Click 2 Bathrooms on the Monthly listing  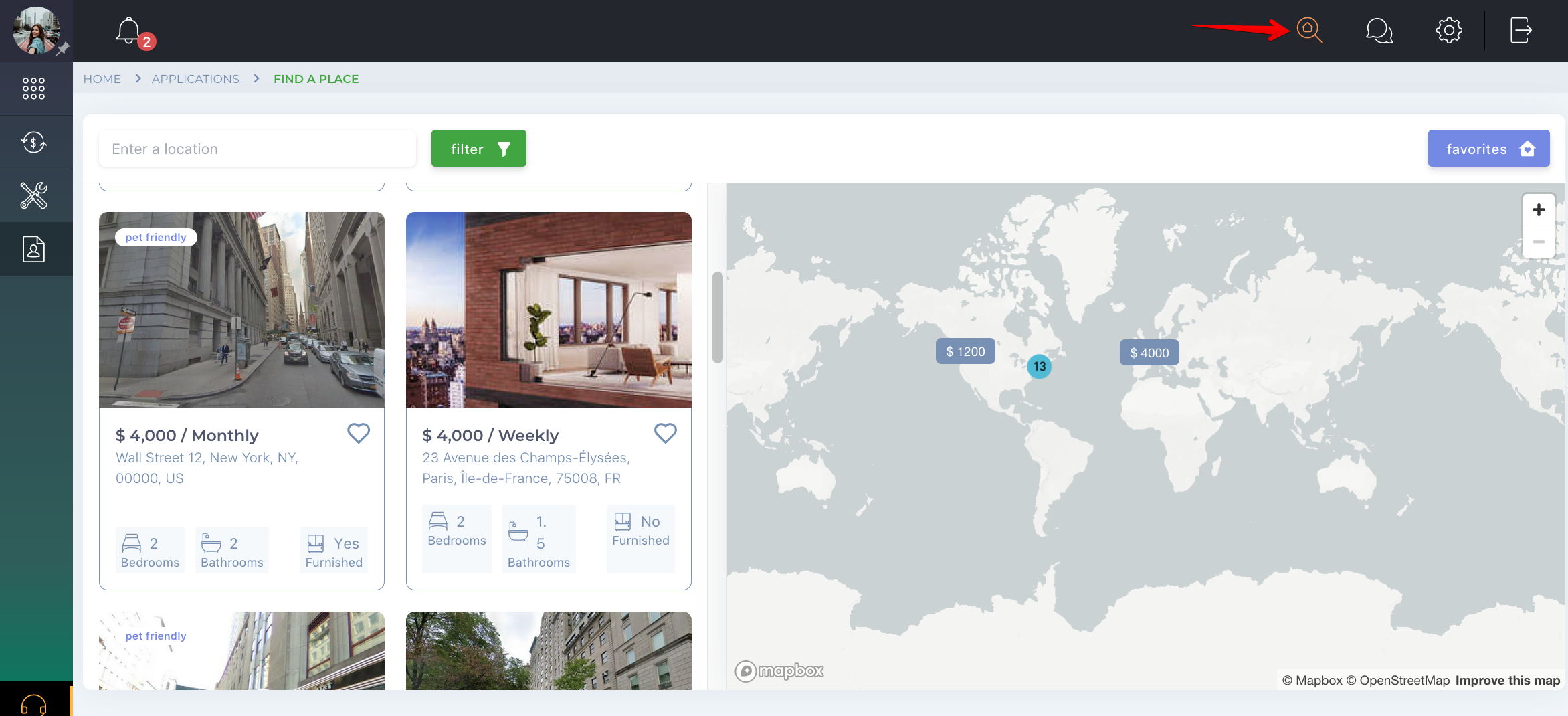point(231,551)
